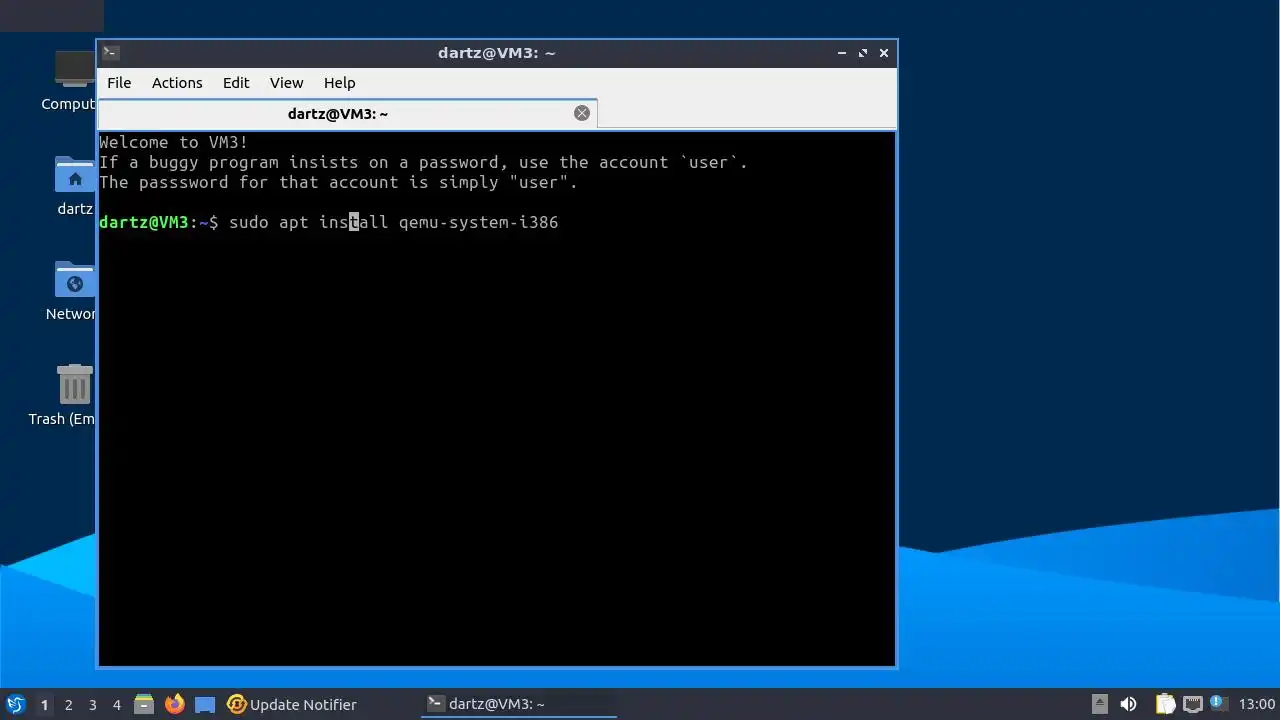The width and height of the screenshot is (1280, 720).
Task: Click the show desktop icon in the taskbar
Action: pyautogui.click(x=205, y=704)
